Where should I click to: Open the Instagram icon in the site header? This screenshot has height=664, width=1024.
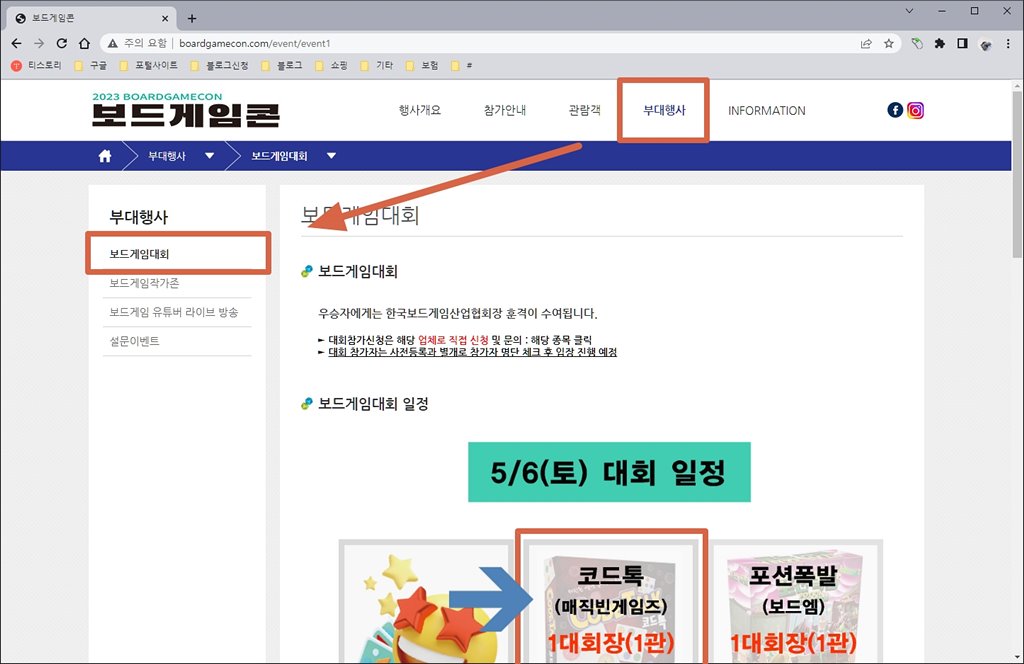915,110
